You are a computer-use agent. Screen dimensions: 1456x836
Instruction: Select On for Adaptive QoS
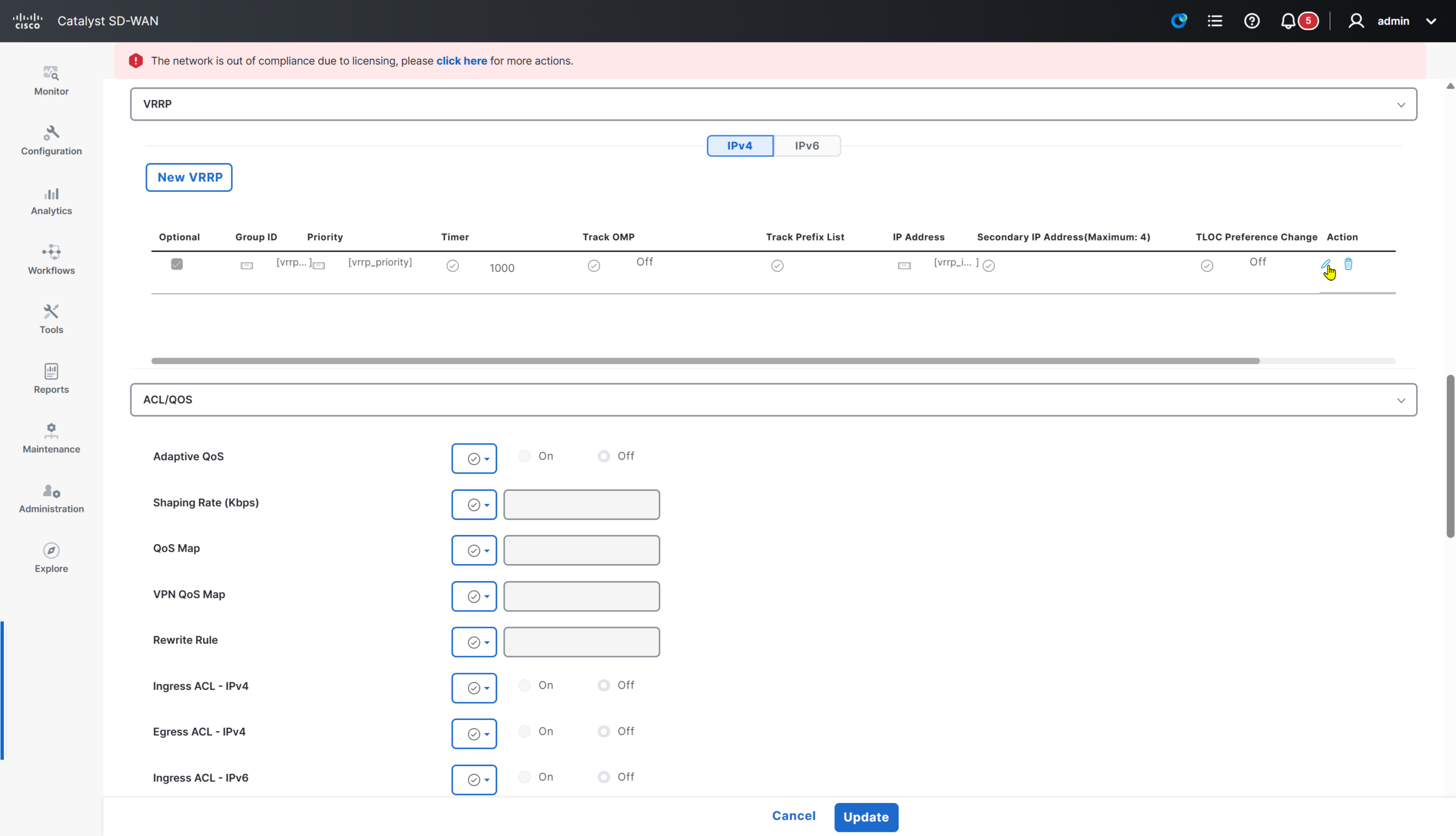coord(524,456)
